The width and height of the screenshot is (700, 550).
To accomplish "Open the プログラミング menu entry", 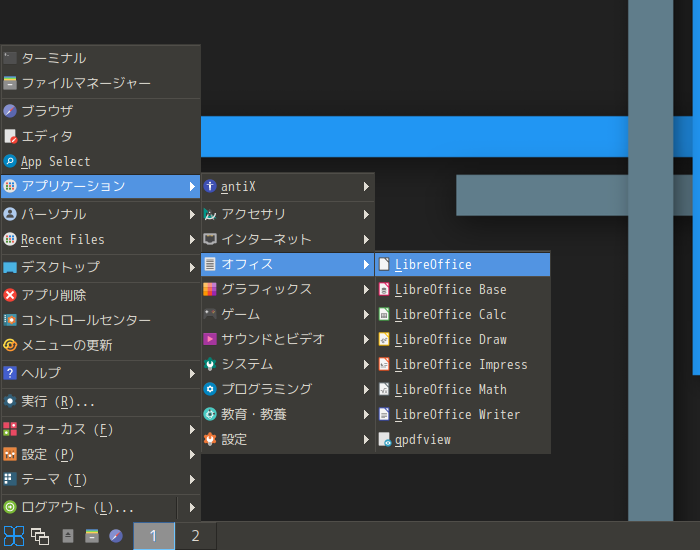I will (288, 389).
